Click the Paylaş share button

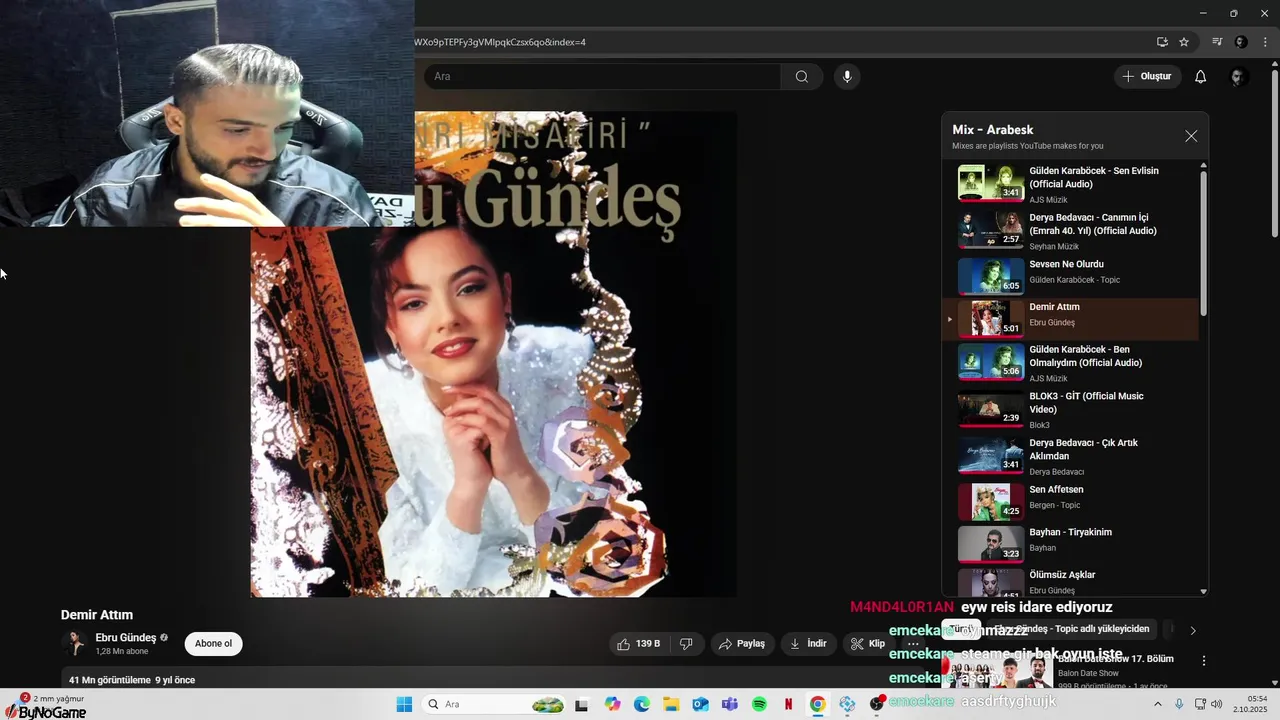click(742, 644)
